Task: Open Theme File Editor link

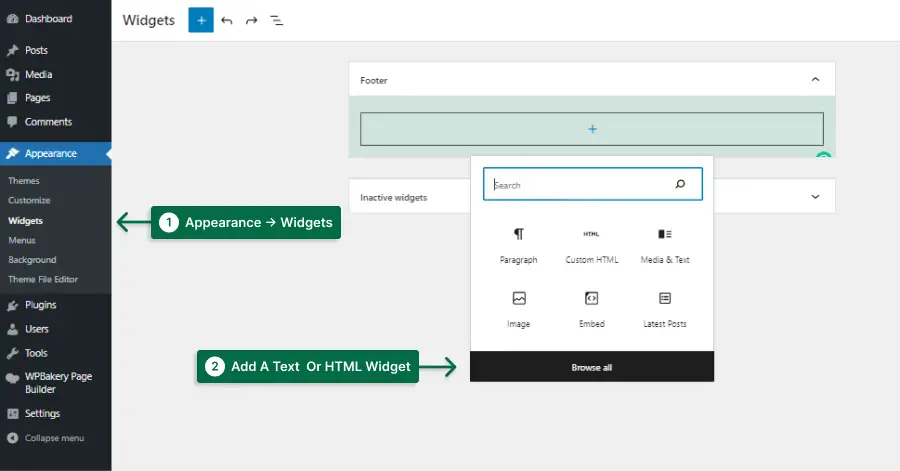Action: coord(43,279)
